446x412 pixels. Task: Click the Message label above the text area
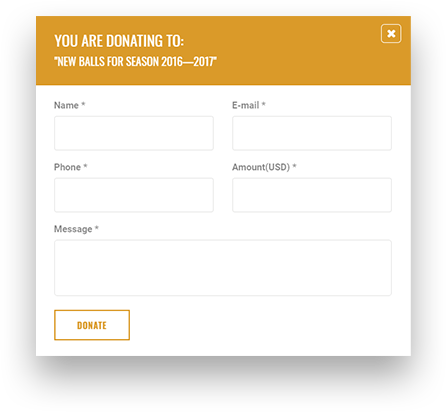[x=73, y=229]
